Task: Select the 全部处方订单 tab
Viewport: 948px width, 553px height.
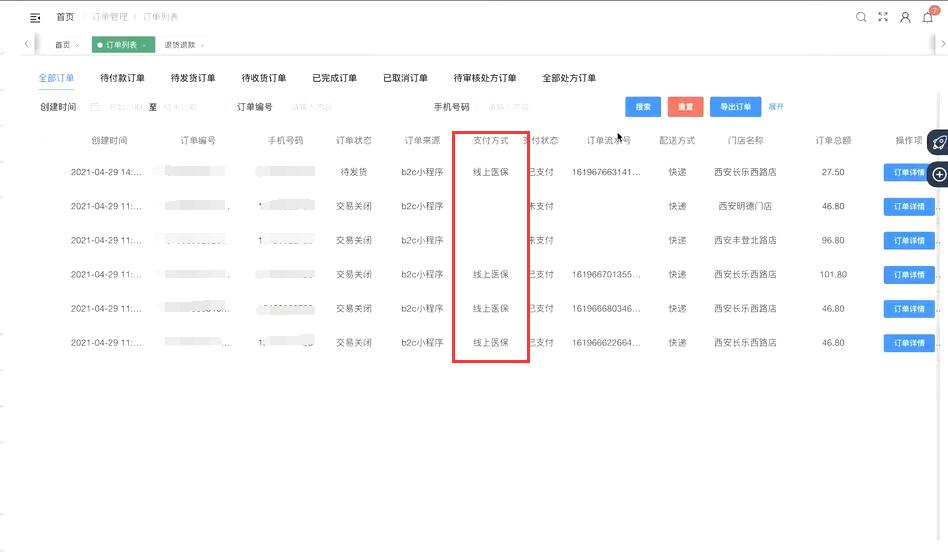Action: (x=569, y=78)
